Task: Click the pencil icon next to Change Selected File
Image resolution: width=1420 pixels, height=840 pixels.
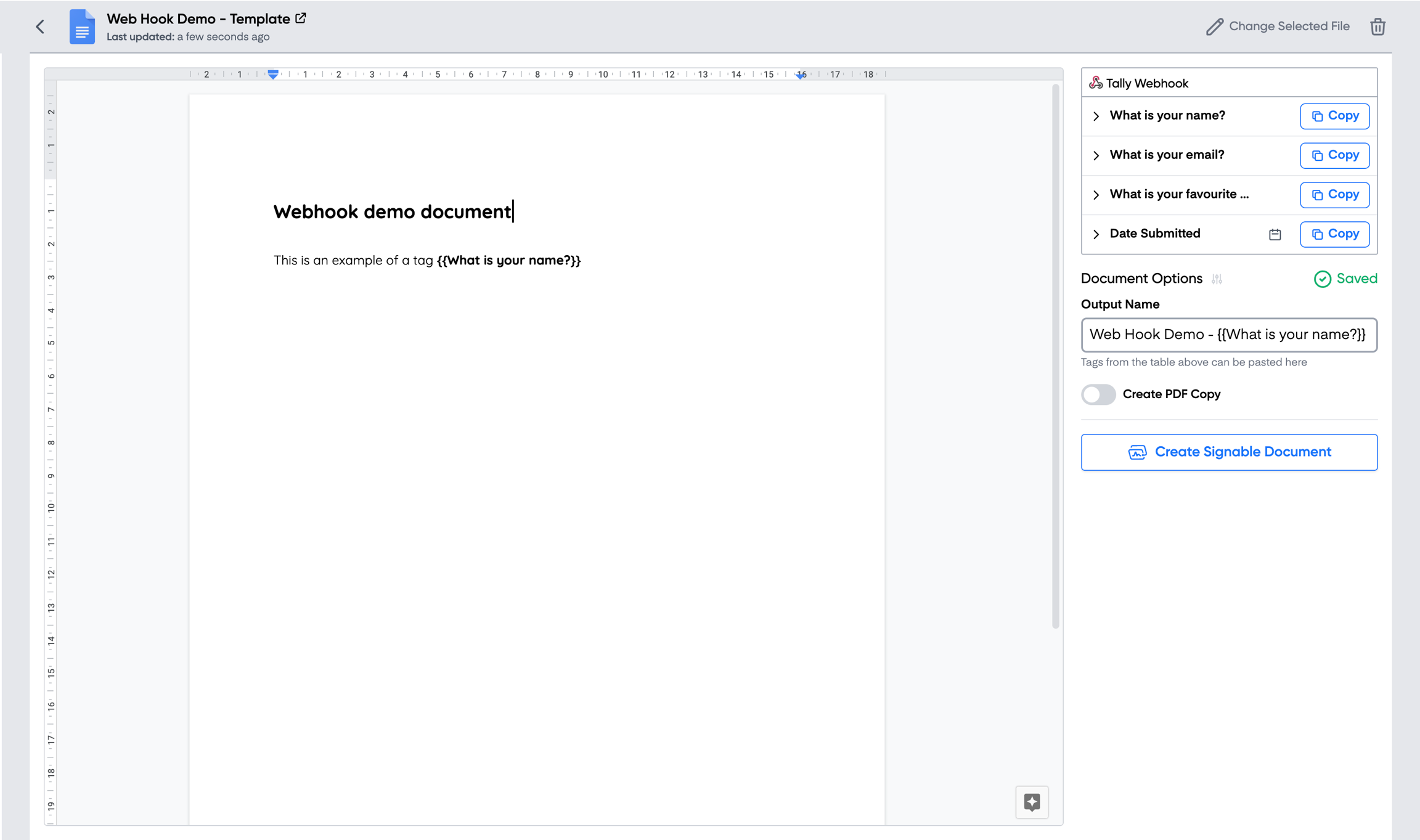Action: coord(1214,27)
